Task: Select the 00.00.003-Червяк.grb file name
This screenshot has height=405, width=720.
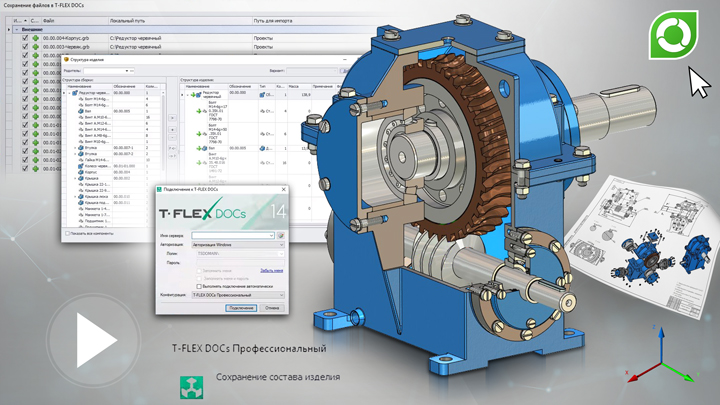Action: pos(66,47)
